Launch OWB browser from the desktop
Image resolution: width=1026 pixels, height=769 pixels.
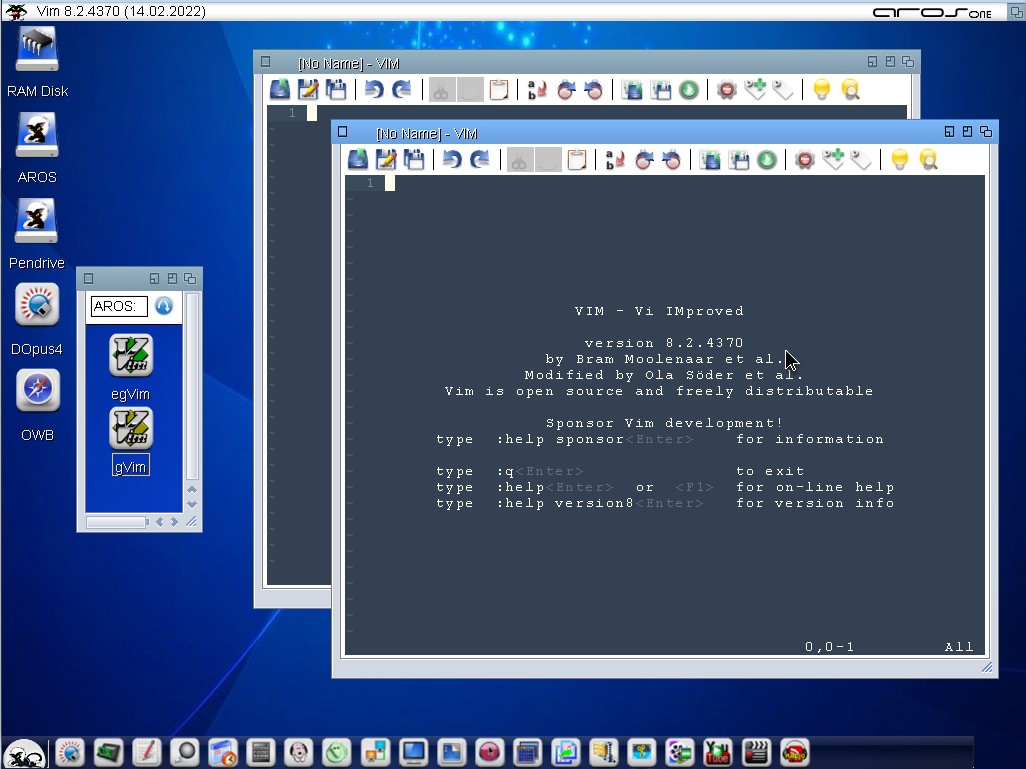pos(37,392)
